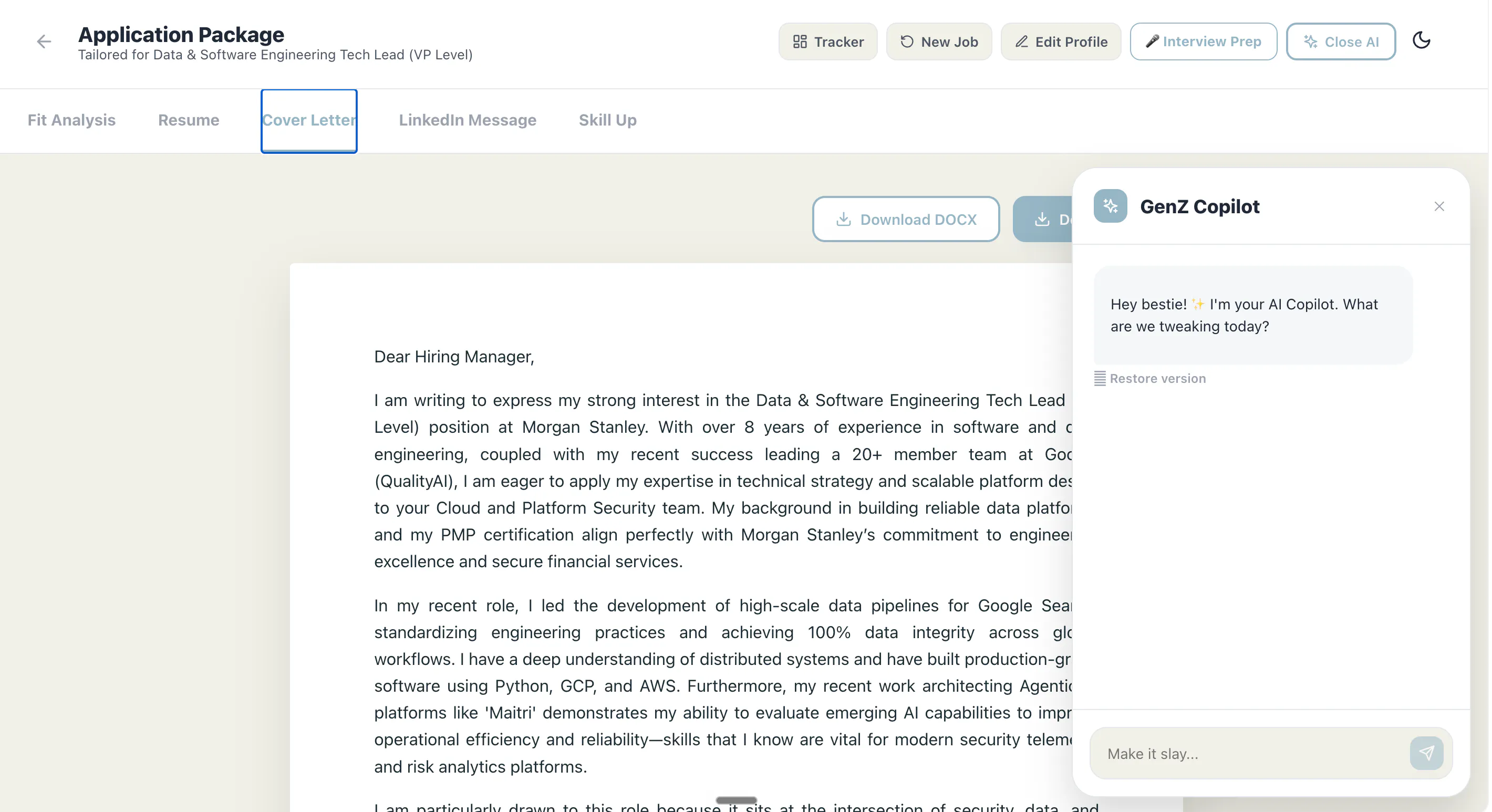
Task: Go back with the left arrow icon
Action: pyautogui.click(x=44, y=41)
